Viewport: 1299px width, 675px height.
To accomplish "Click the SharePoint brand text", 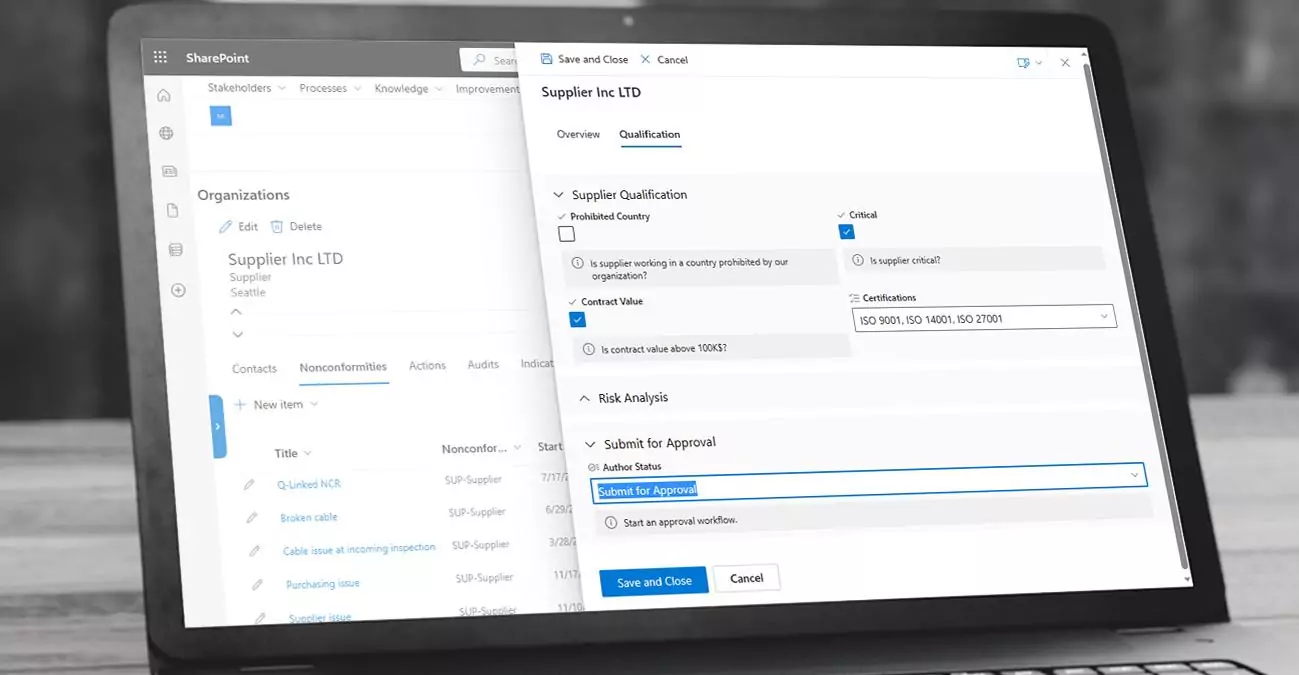I will click(x=217, y=58).
